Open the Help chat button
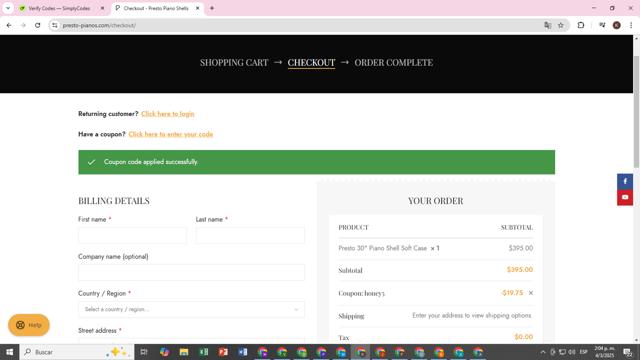The width and height of the screenshot is (640, 360). click(x=29, y=325)
